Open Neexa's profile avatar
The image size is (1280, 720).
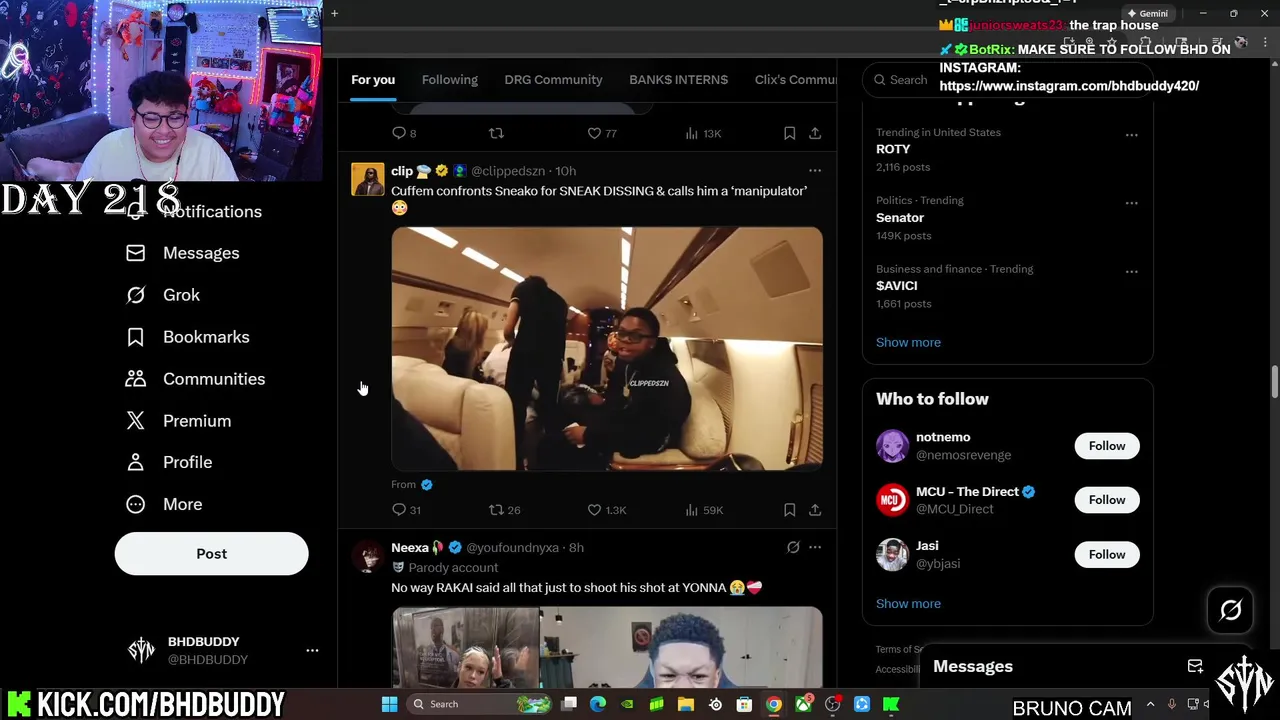click(367, 556)
